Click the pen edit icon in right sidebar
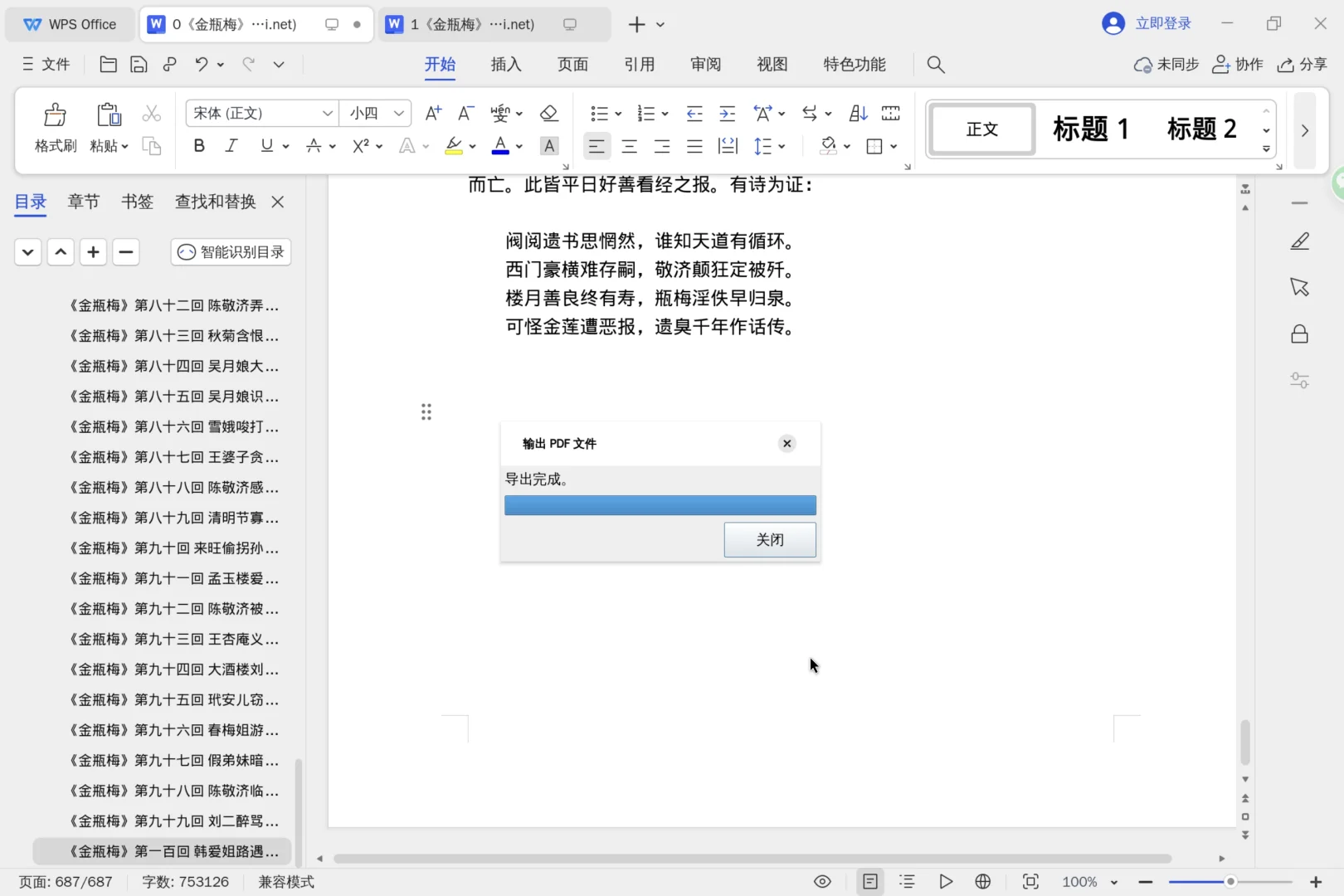This screenshot has height=896, width=1344. (1300, 241)
